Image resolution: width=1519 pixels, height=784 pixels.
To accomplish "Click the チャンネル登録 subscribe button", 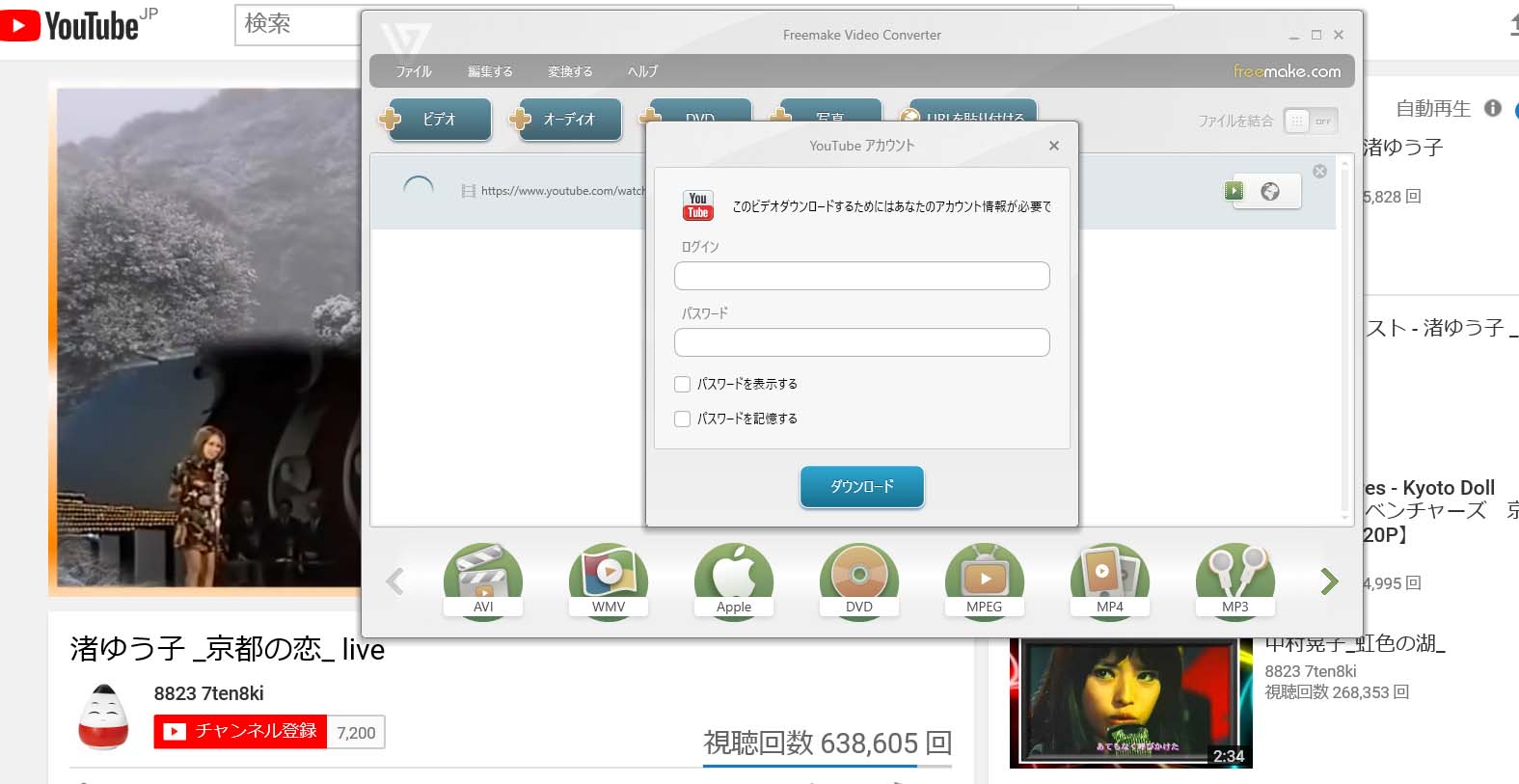I will (x=241, y=732).
